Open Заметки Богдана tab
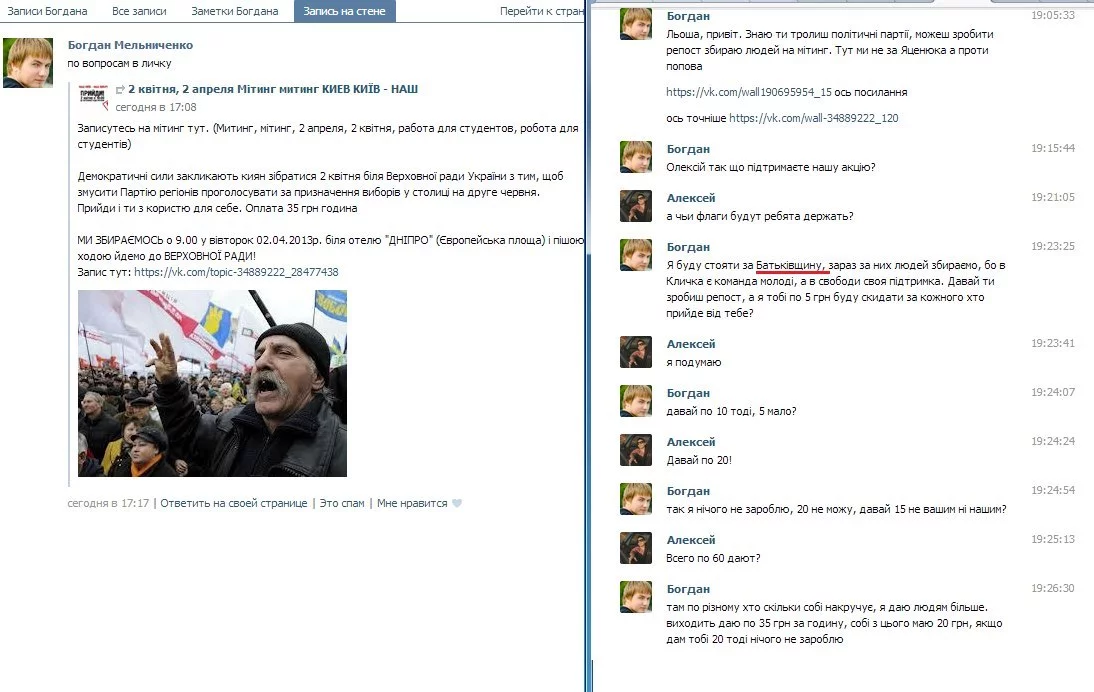The height and width of the screenshot is (692, 1094). (x=234, y=11)
